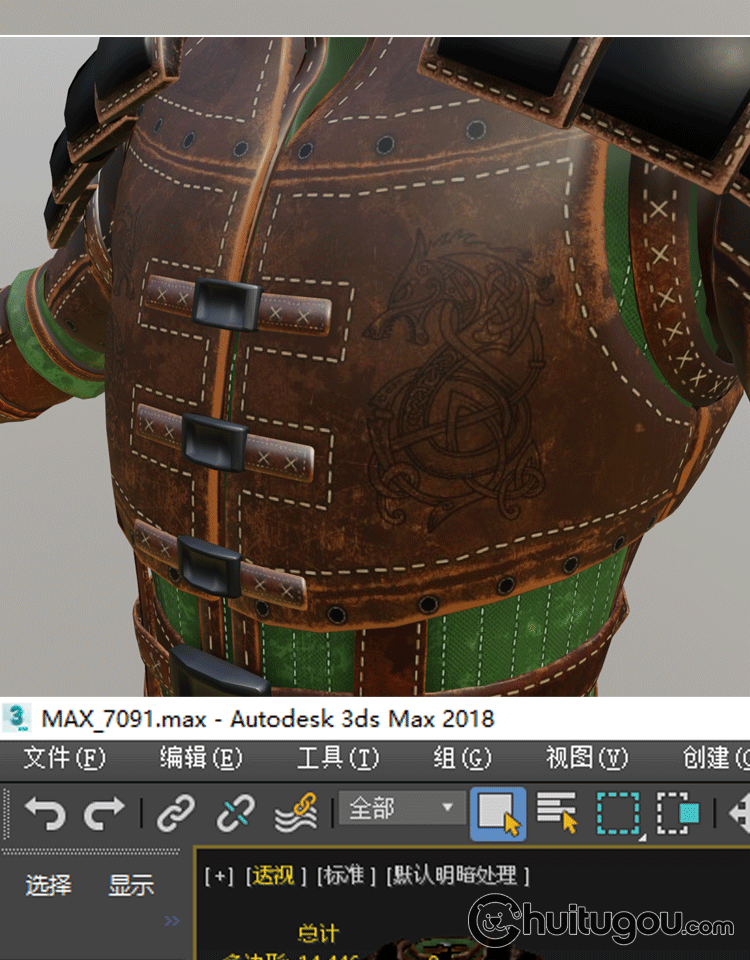Open the Select by Name tool
The width and height of the screenshot is (750, 960).
click(x=557, y=812)
